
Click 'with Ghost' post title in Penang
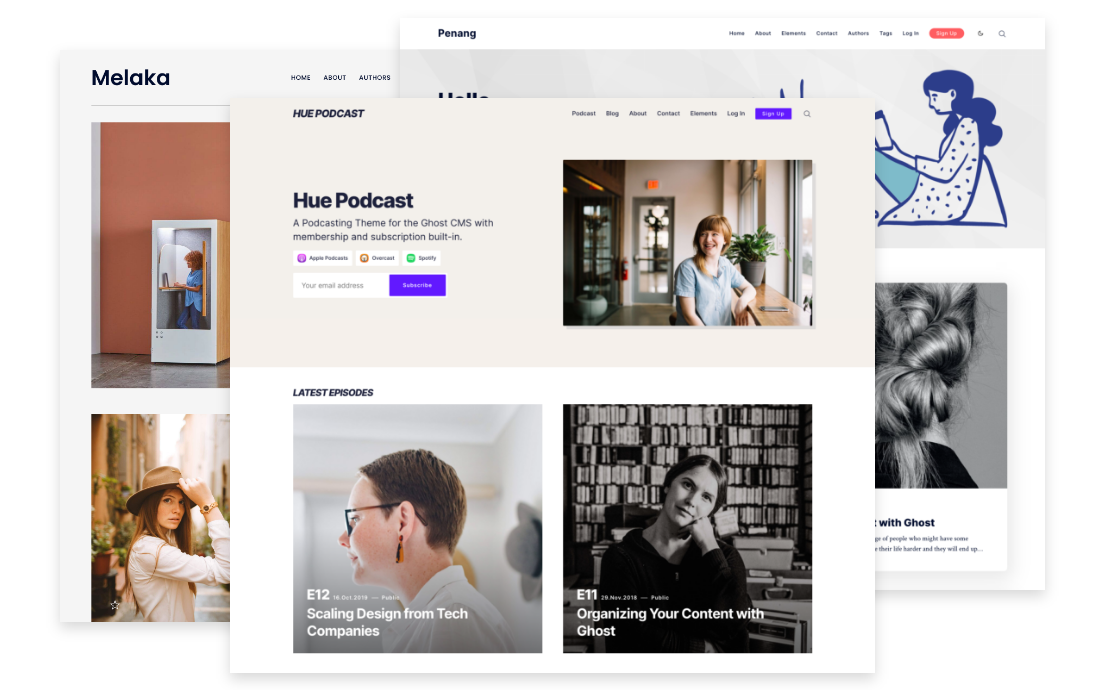point(906,522)
